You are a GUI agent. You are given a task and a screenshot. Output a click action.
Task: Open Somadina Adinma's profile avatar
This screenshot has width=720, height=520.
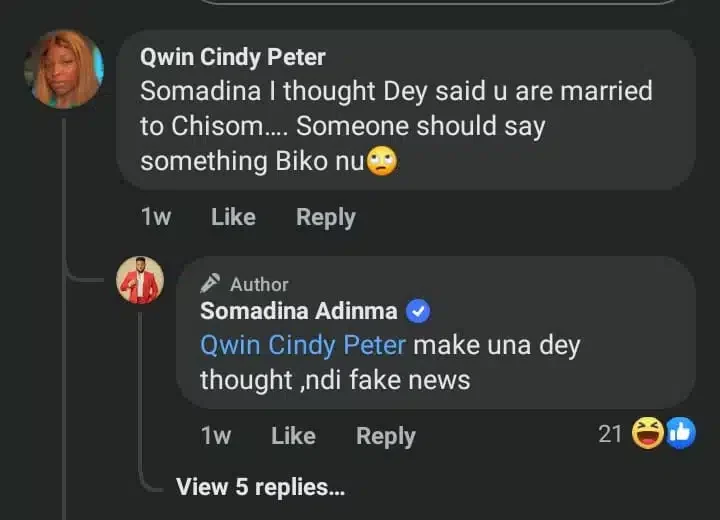point(139,280)
